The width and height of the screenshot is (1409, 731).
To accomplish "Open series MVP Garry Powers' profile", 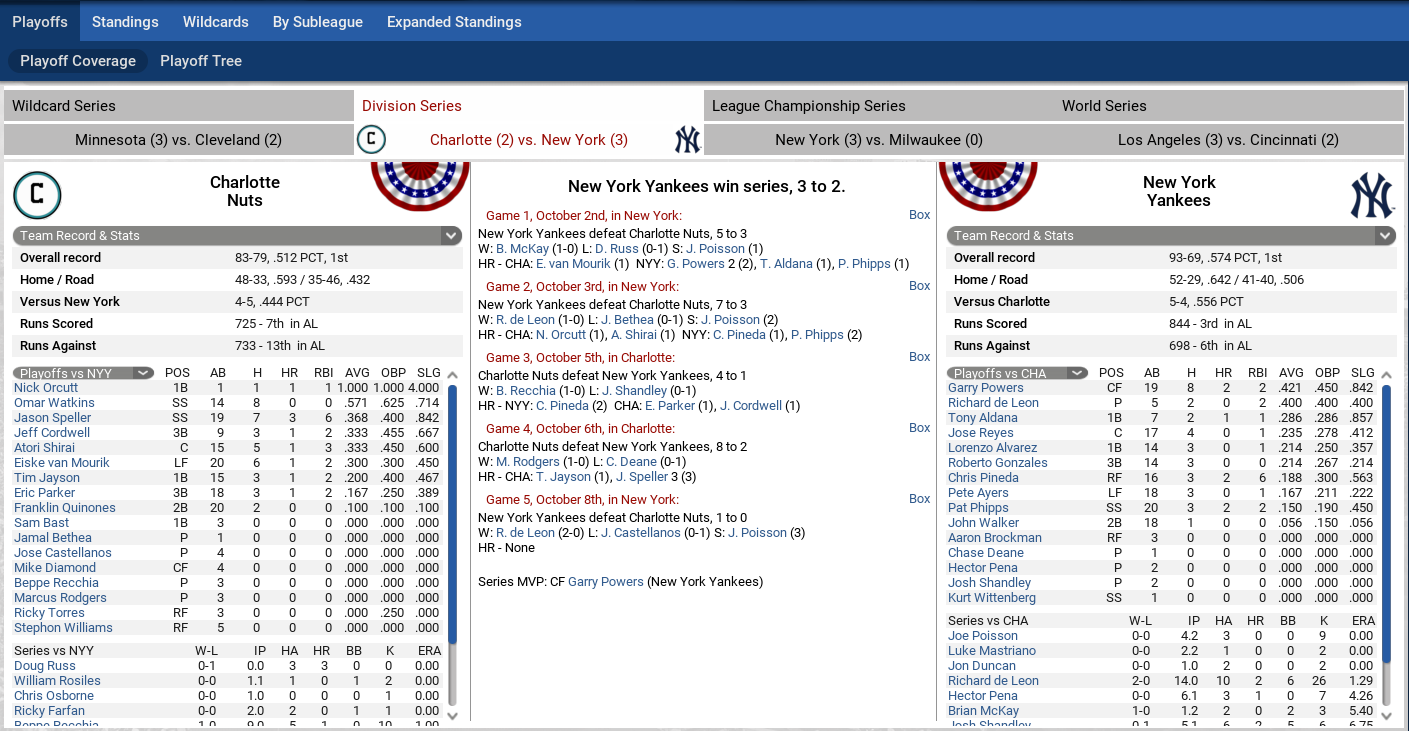I will (605, 582).
